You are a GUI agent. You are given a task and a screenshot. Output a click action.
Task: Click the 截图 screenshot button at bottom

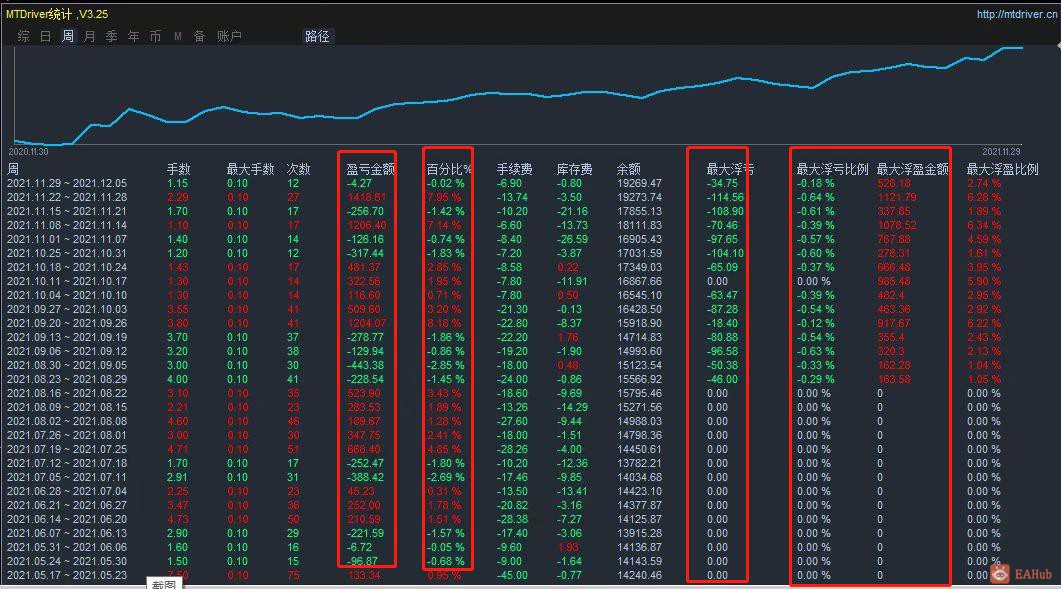(x=163, y=584)
